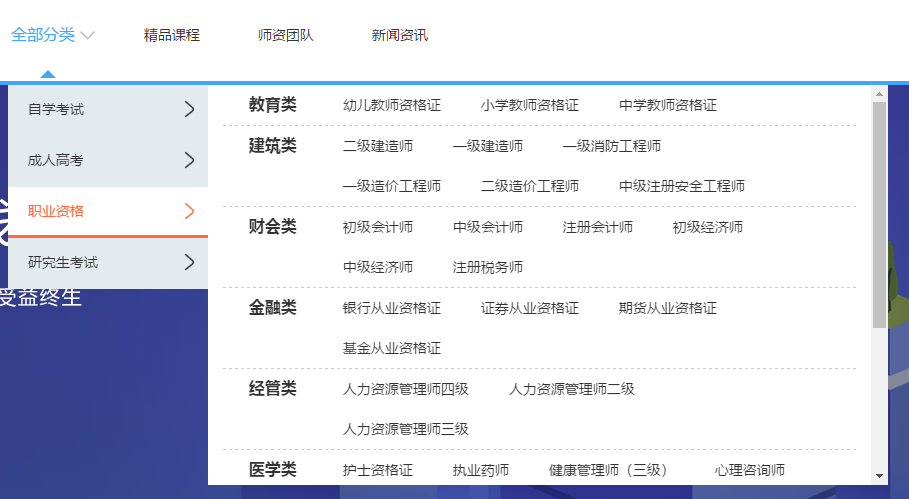Screen dimensions: 909x499
Task: Open 人力资源管理师四级 link
Action: [x=406, y=389]
